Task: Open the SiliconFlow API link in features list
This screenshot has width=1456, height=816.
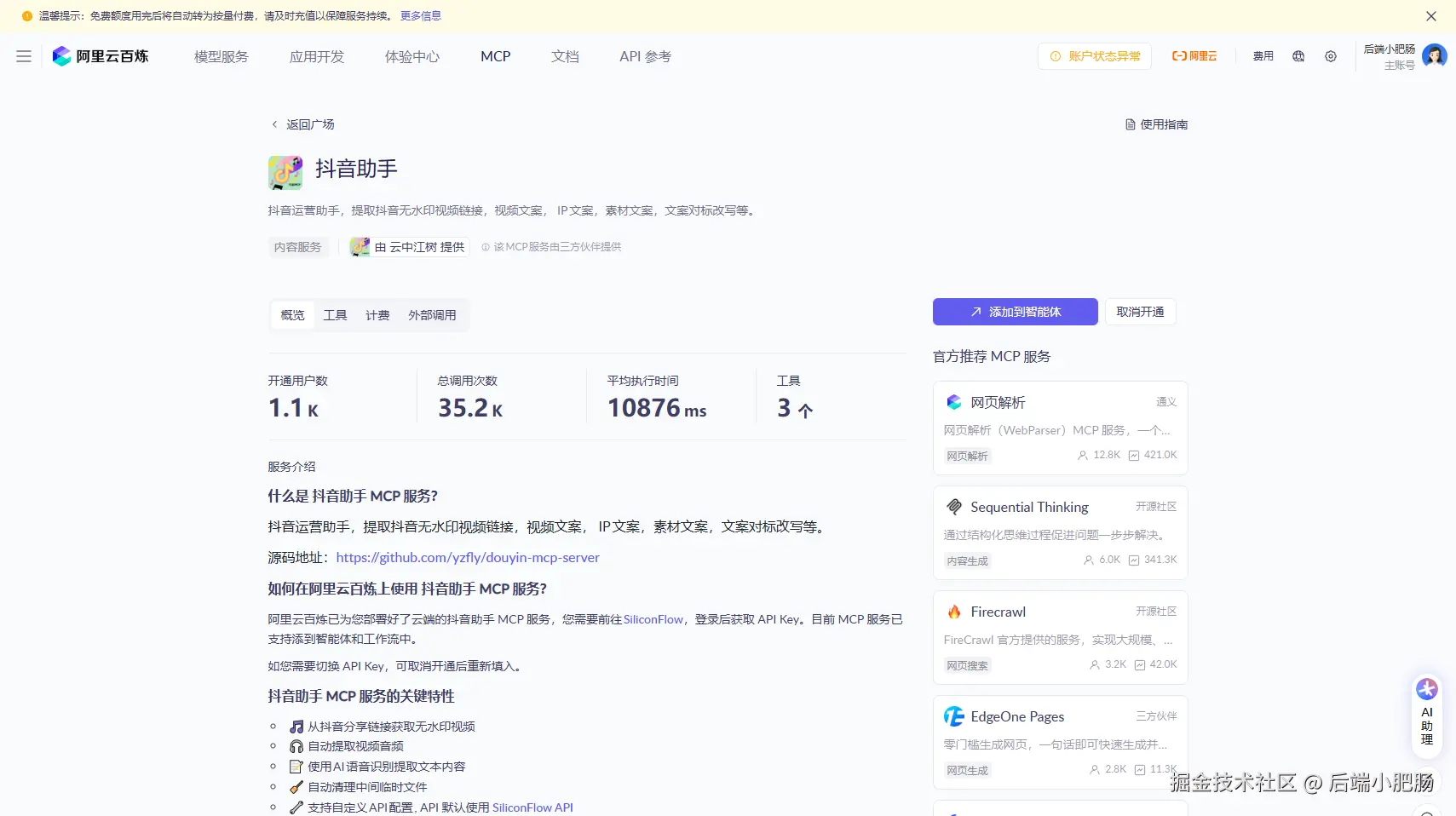Action: (x=532, y=807)
